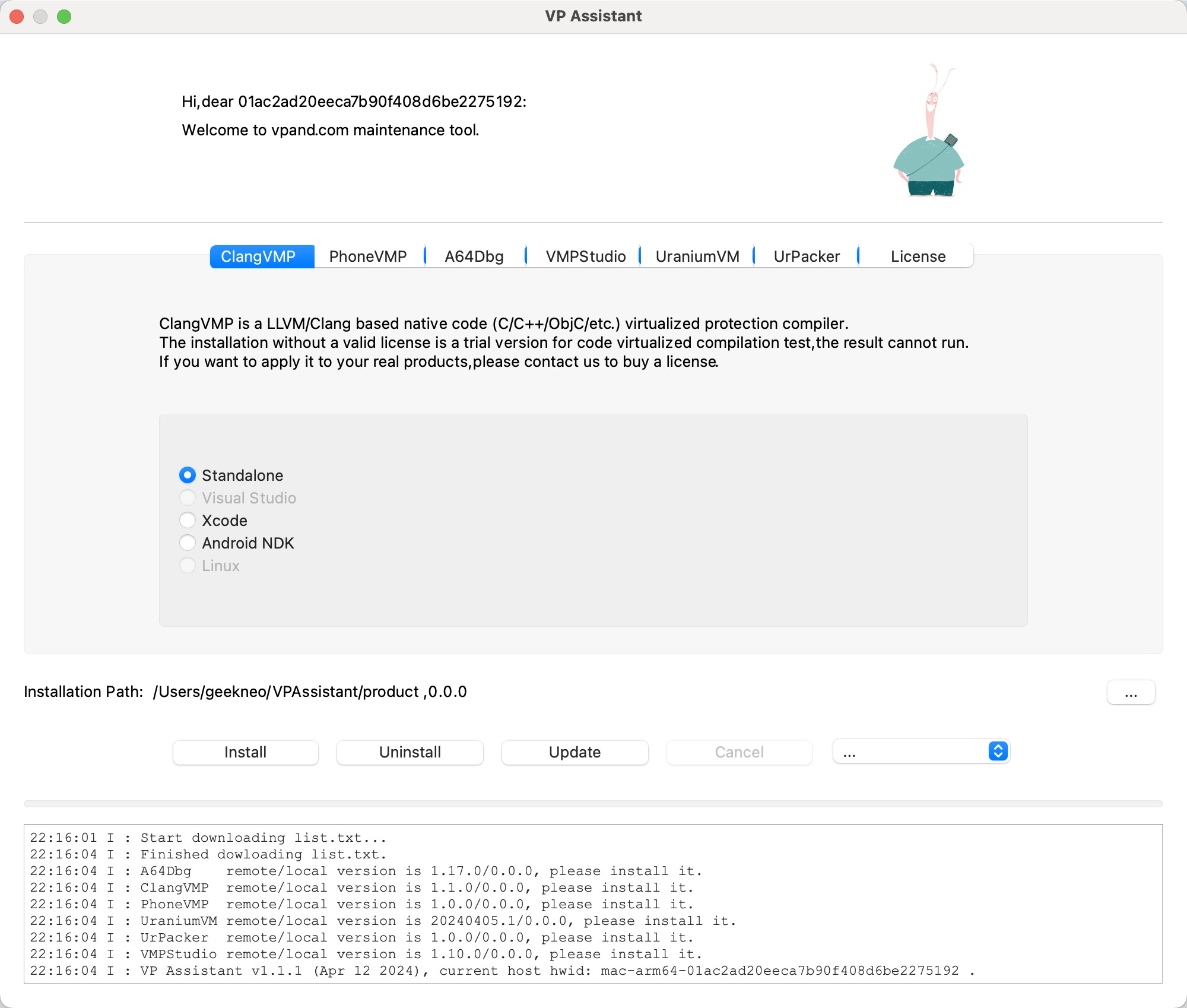The image size is (1187, 1008).
Task: Open the UraniumVM tab
Action: coord(697,256)
